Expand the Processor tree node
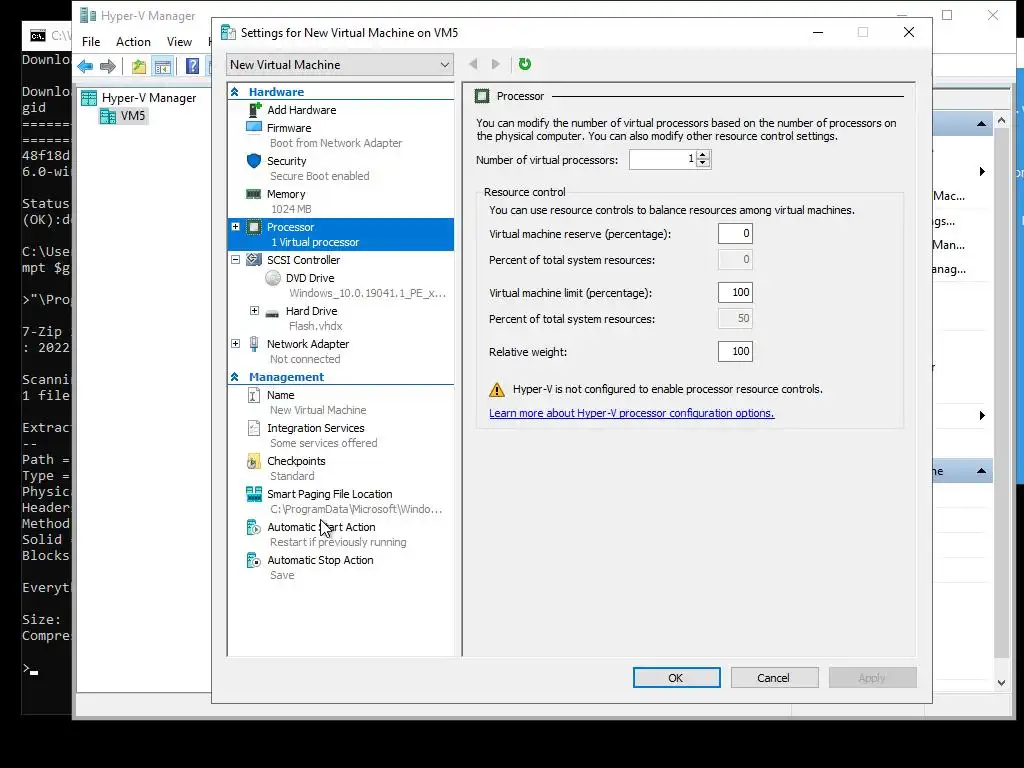1024x768 pixels. [235, 227]
